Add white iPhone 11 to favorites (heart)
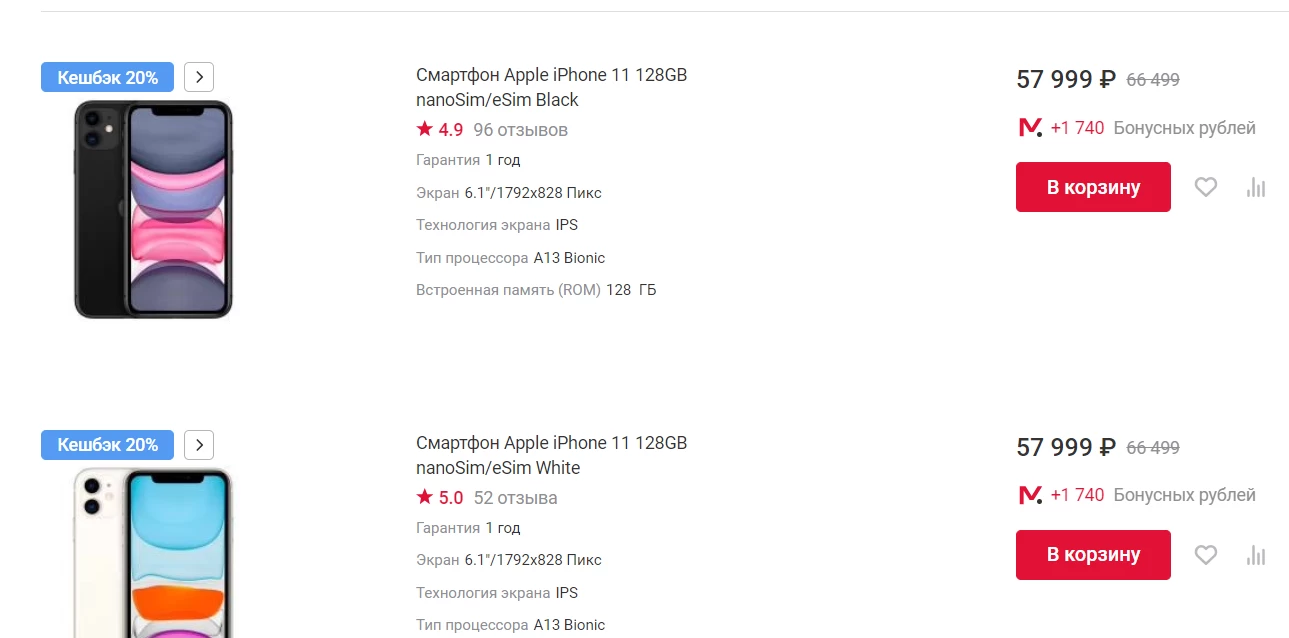 pos(1206,555)
